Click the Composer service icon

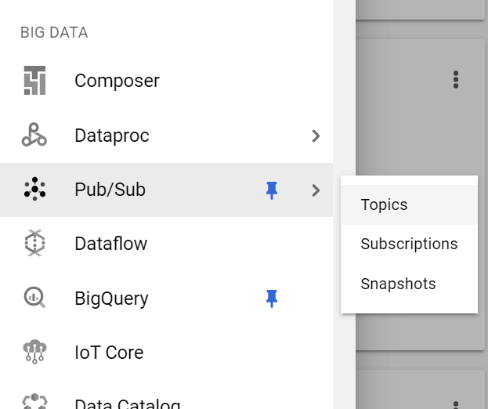(35, 80)
